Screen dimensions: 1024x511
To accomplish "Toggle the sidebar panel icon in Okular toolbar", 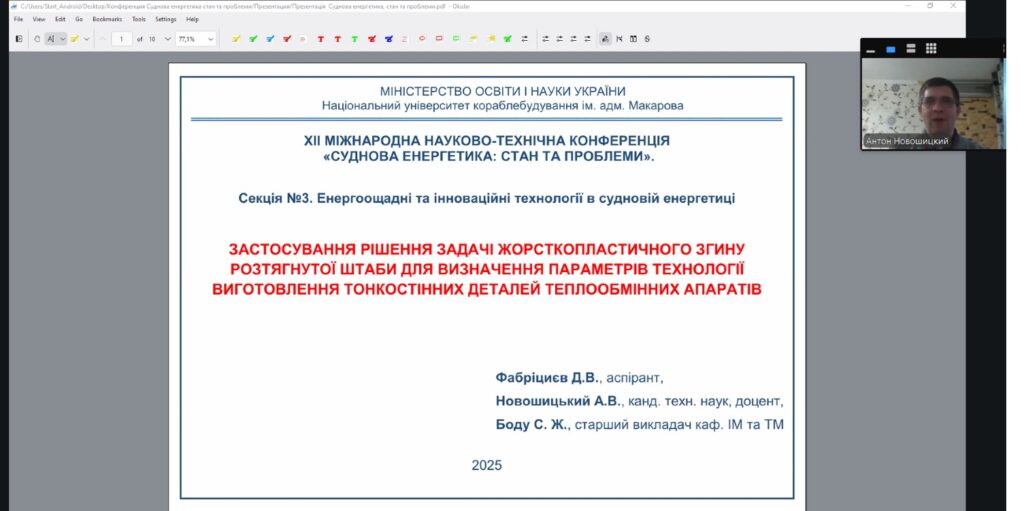I will [20, 39].
